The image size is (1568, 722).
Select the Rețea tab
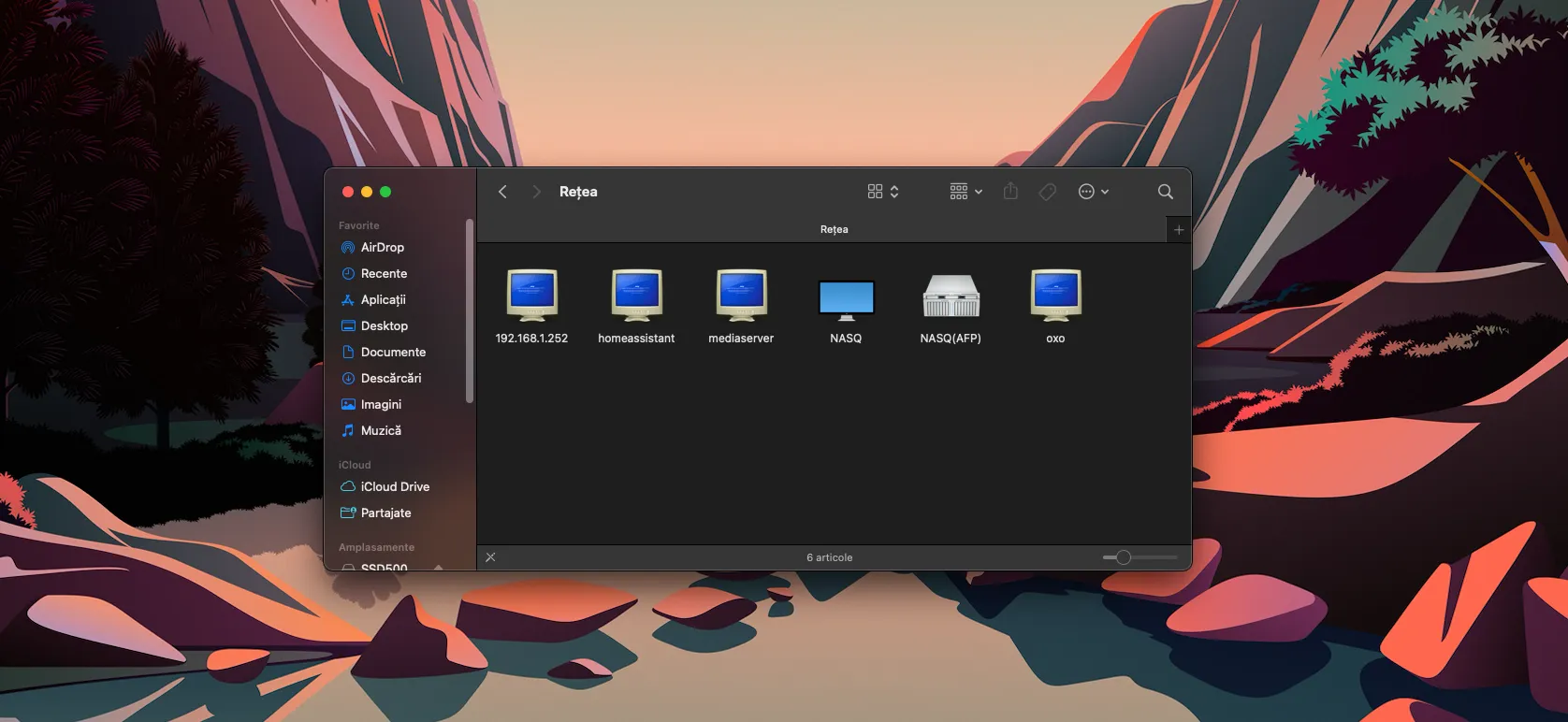[834, 229]
